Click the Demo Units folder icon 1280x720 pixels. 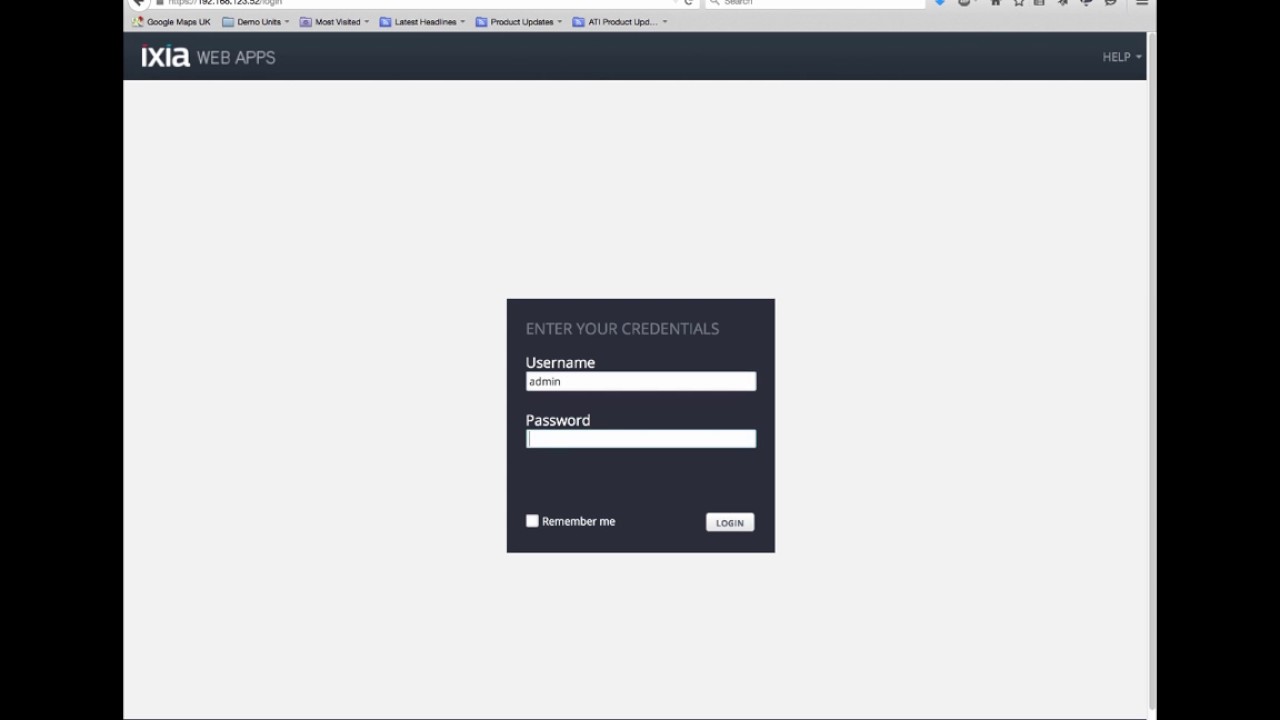click(x=228, y=22)
